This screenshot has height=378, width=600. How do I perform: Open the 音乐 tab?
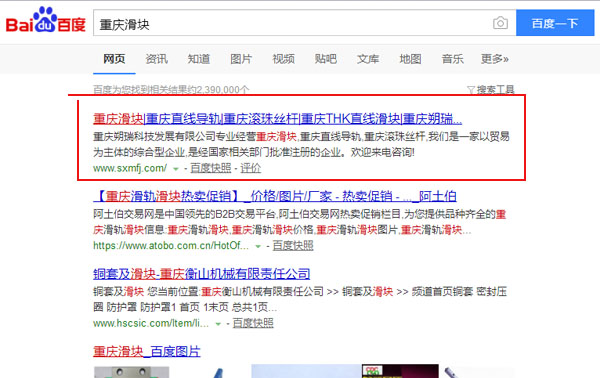(x=452, y=59)
